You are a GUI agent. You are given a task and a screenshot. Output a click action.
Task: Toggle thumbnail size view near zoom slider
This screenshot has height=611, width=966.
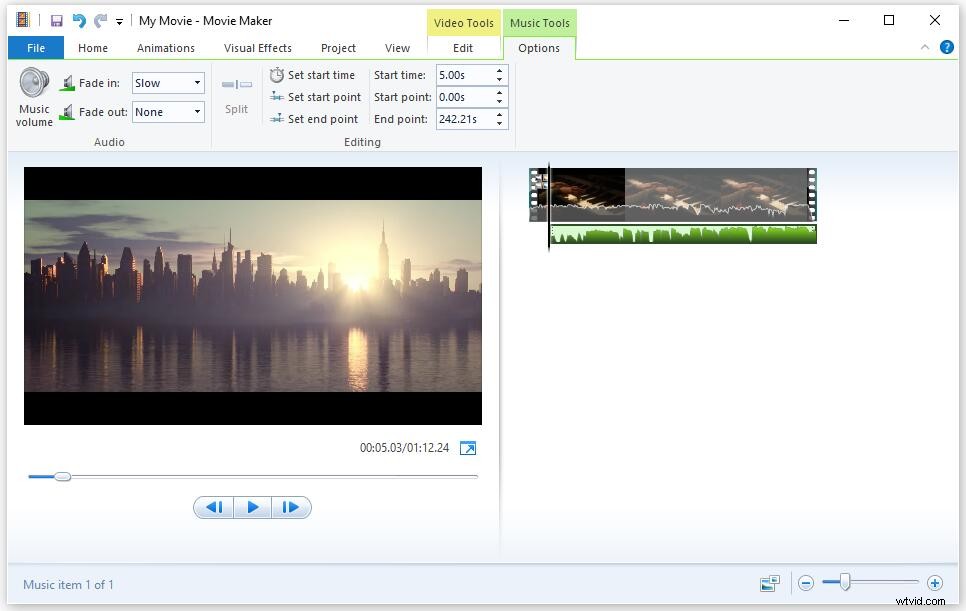tap(769, 583)
